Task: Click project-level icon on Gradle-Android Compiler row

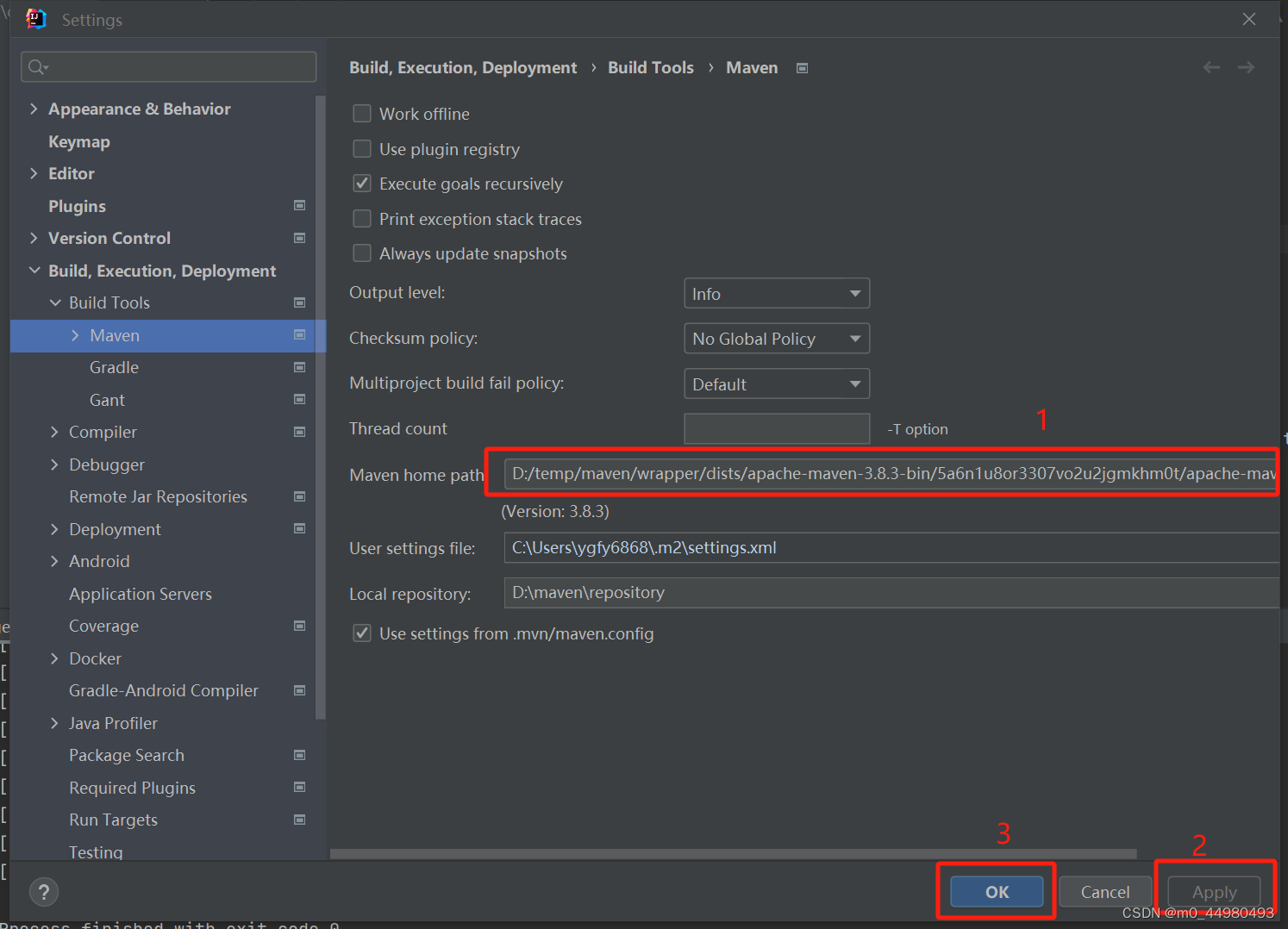Action: (x=299, y=690)
